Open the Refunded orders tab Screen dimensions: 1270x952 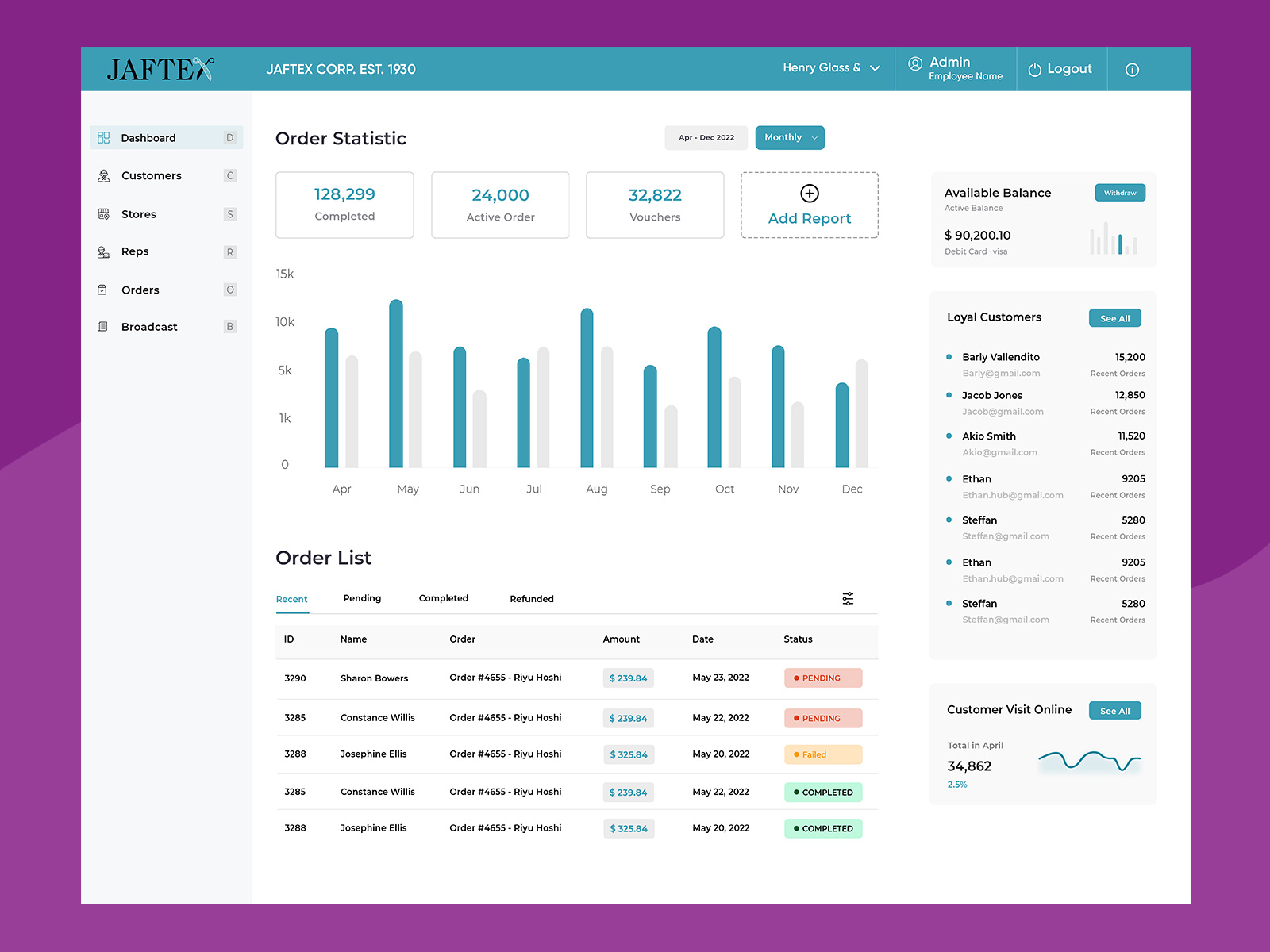pos(531,598)
